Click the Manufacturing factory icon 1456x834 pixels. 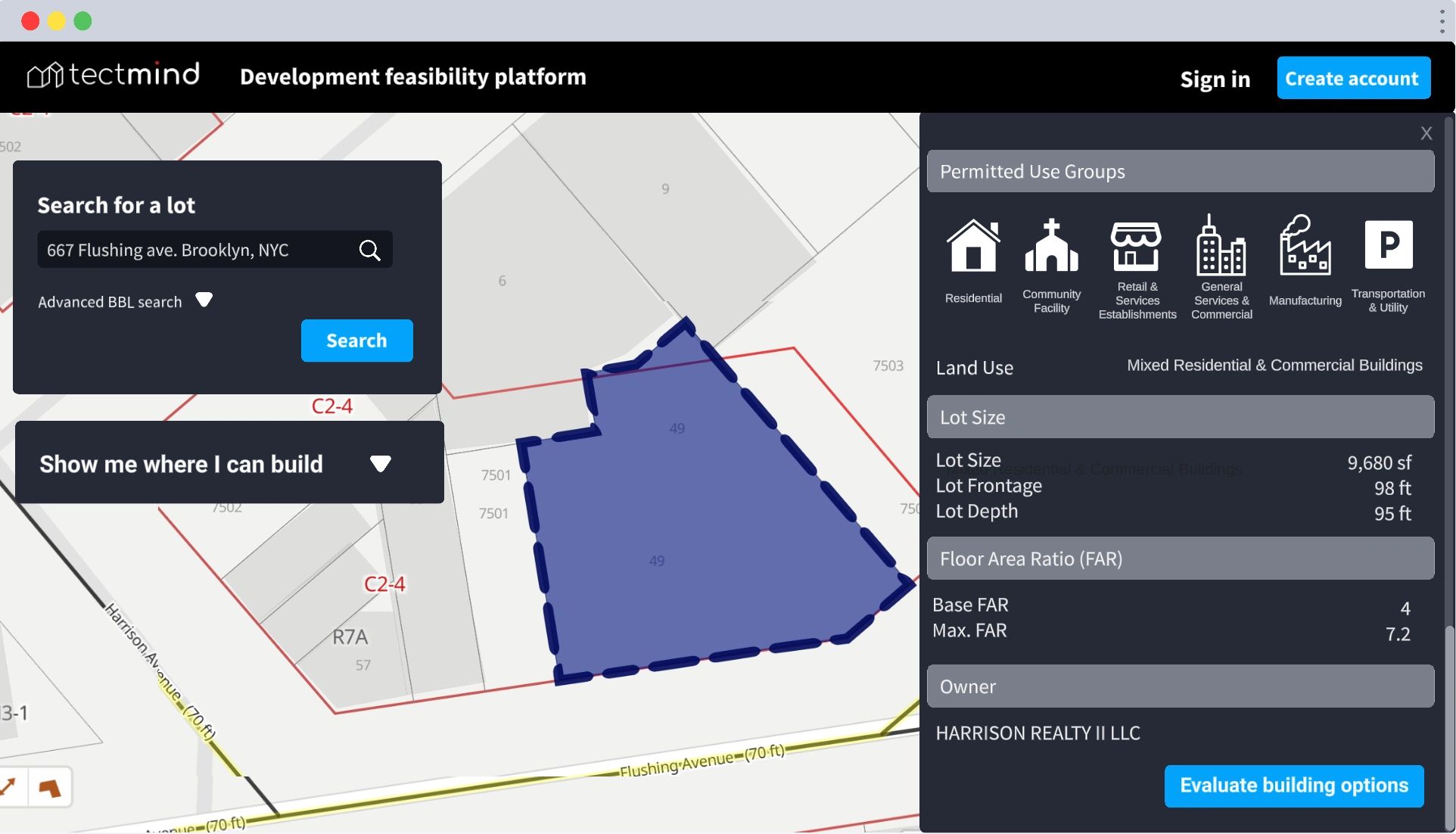tap(1305, 245)
